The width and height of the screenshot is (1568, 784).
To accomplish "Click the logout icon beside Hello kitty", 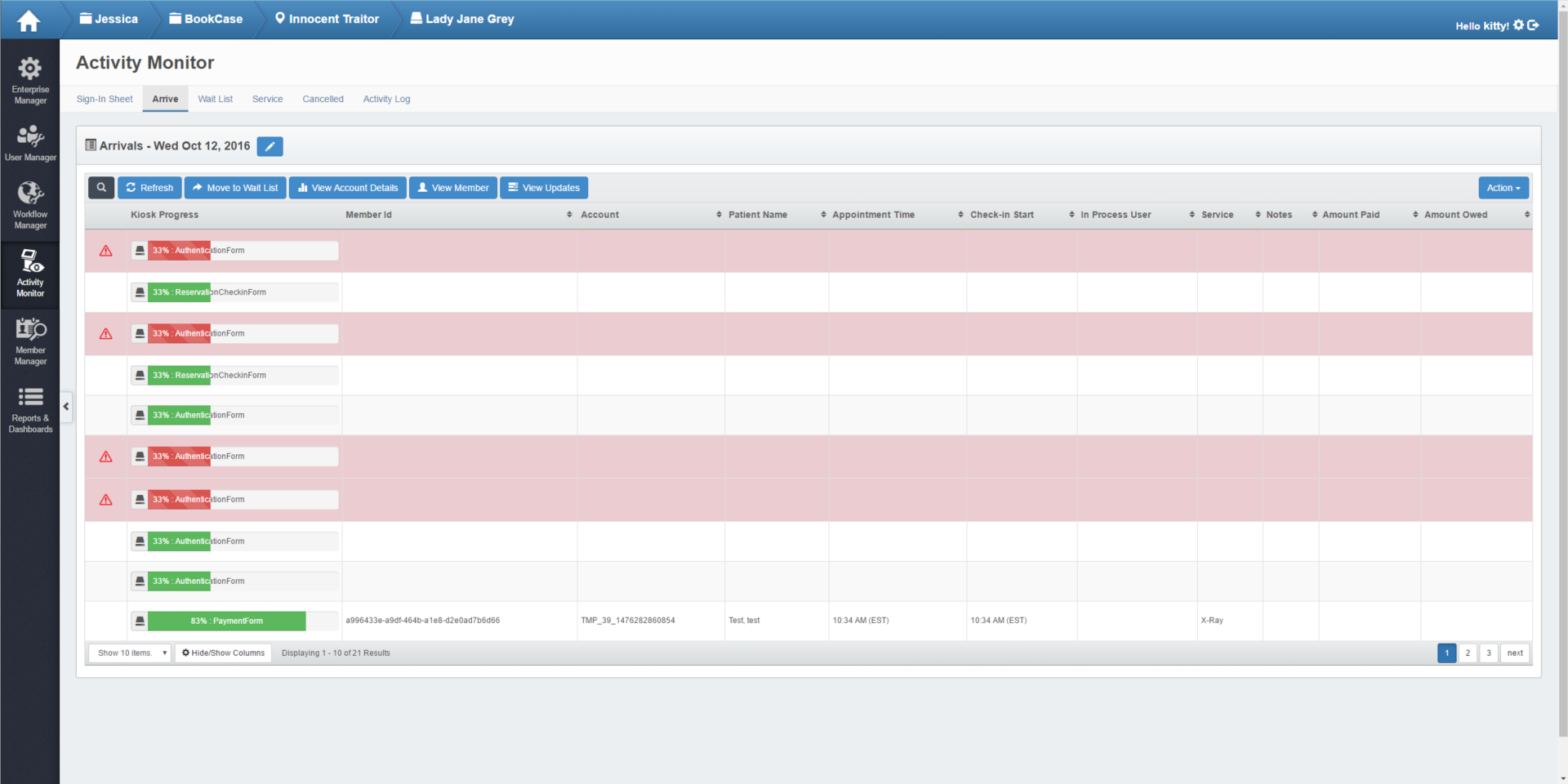I will pos(1533,25).
